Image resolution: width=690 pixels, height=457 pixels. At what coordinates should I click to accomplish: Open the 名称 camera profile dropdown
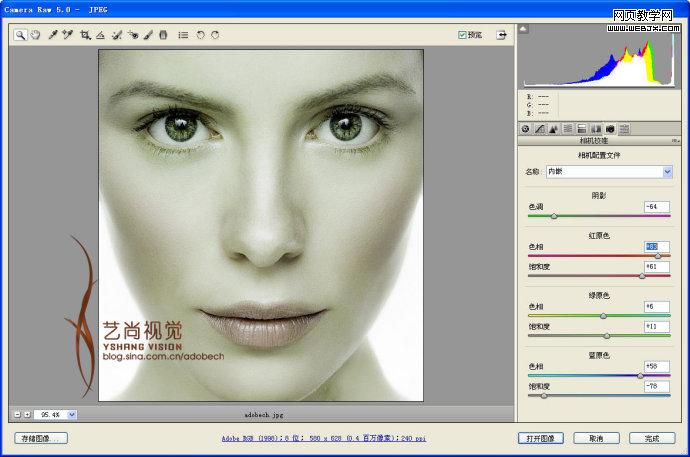coord(609,172)
